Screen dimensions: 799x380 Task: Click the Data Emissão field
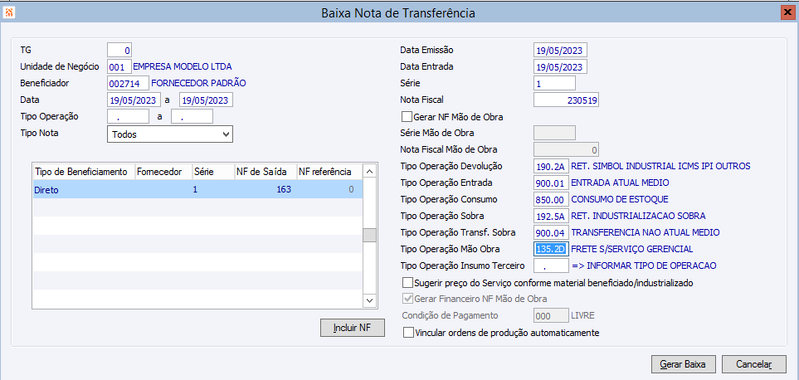561,50
